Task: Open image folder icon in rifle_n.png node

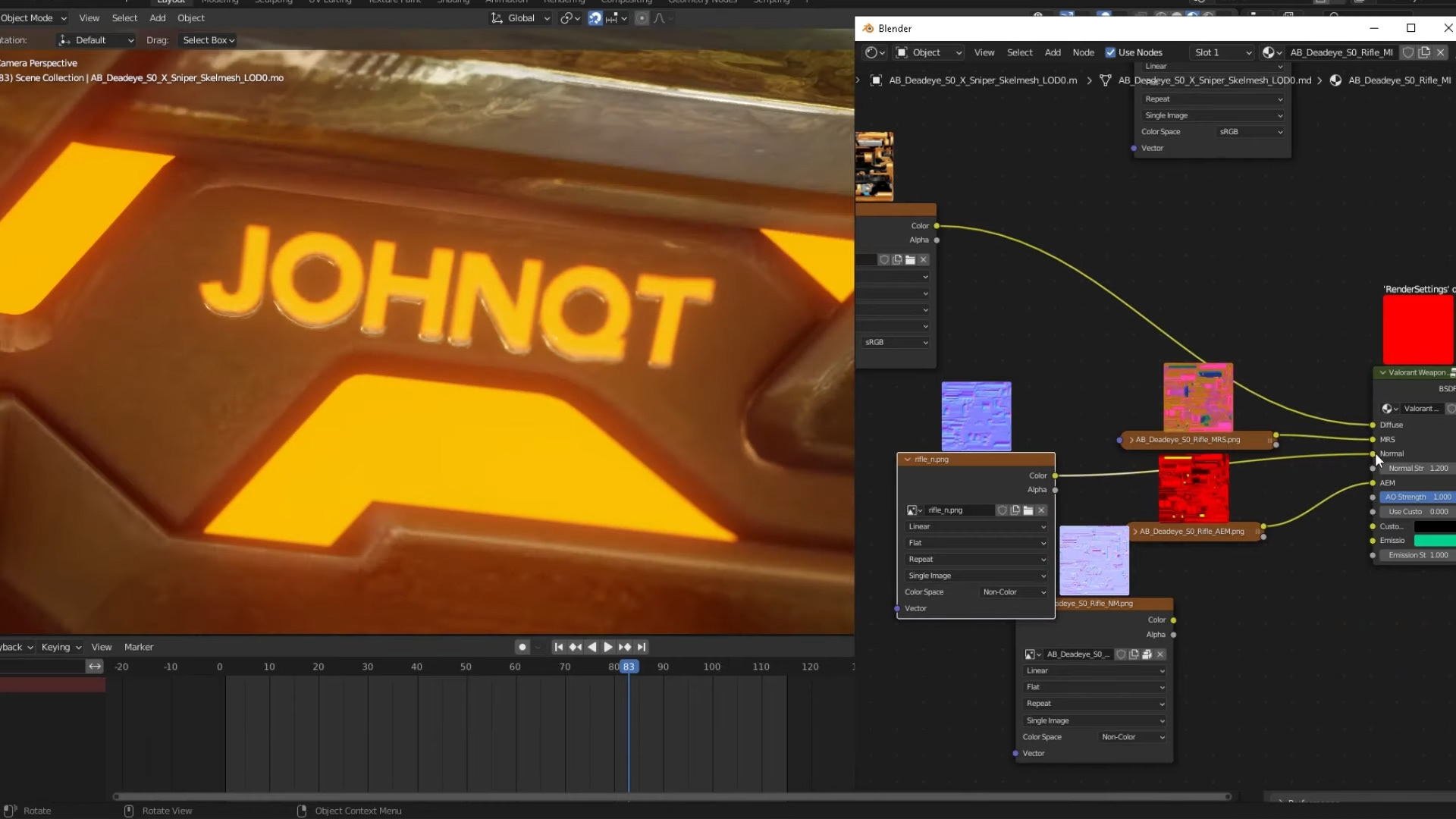Action: pyautogui.click(x=1028, y=510)
